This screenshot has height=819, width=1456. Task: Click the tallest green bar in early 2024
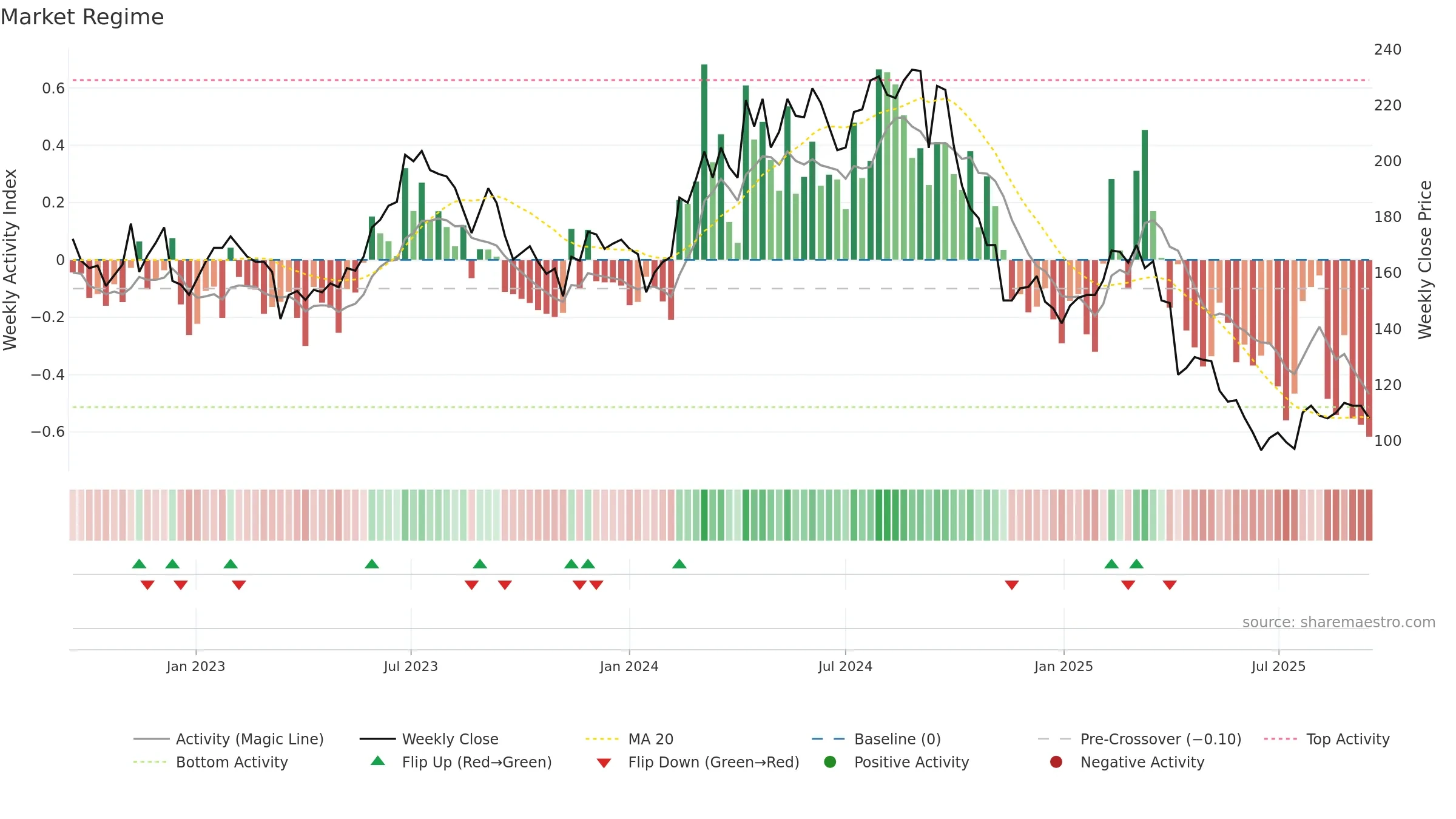[x=704, y=162]
